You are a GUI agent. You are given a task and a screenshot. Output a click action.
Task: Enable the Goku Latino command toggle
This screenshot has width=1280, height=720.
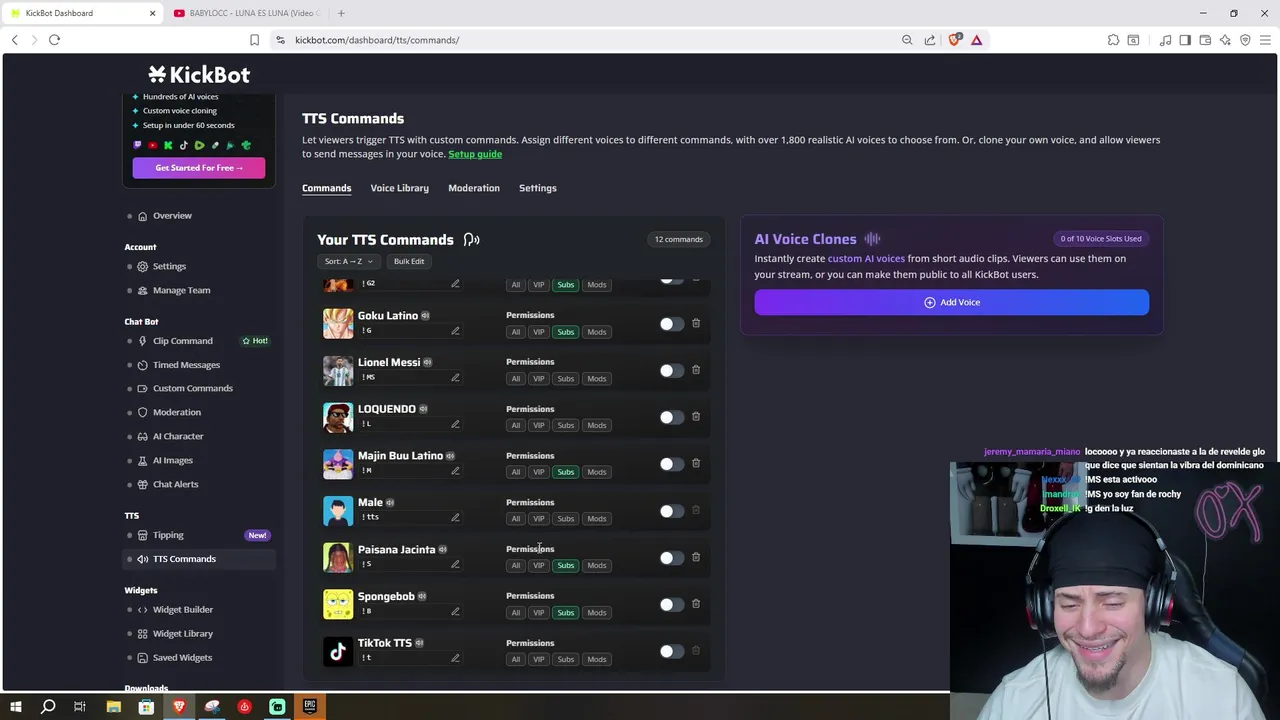[671, 324]
